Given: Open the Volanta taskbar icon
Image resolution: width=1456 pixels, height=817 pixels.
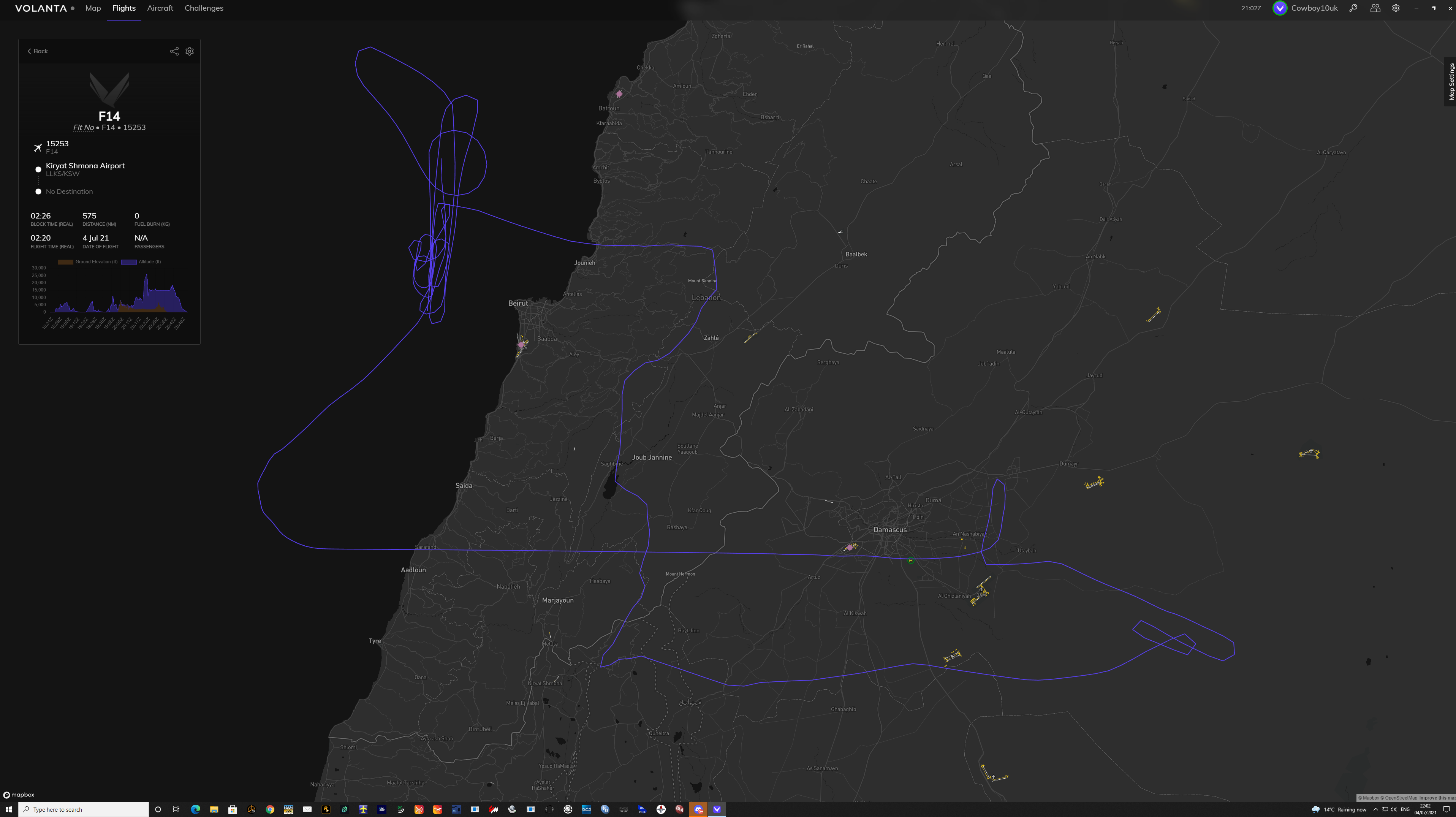Looking at the screenshot, I should point(717,810).
